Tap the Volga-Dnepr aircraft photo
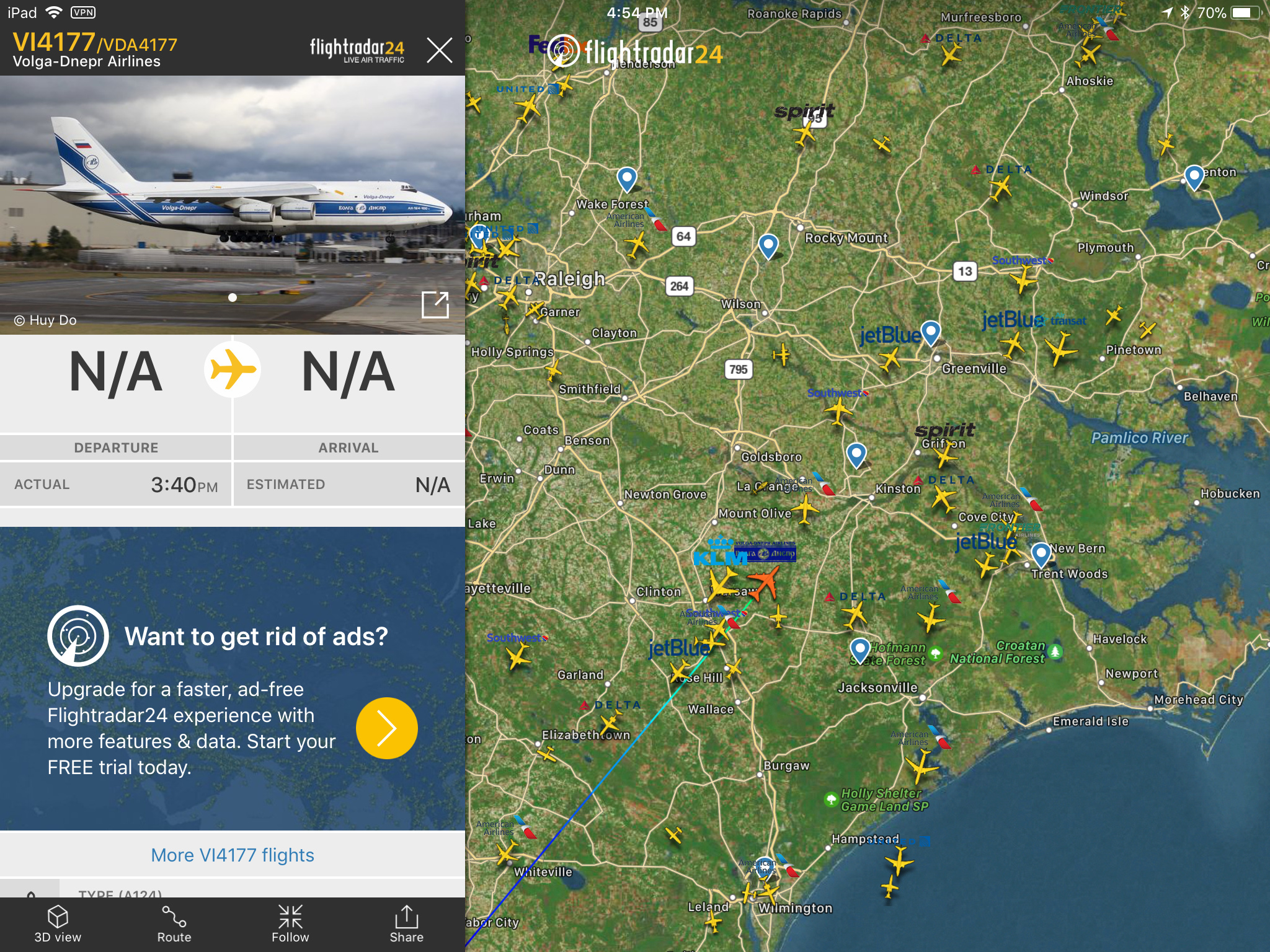This screenshot has height=952, width=1270. (233, 205)
